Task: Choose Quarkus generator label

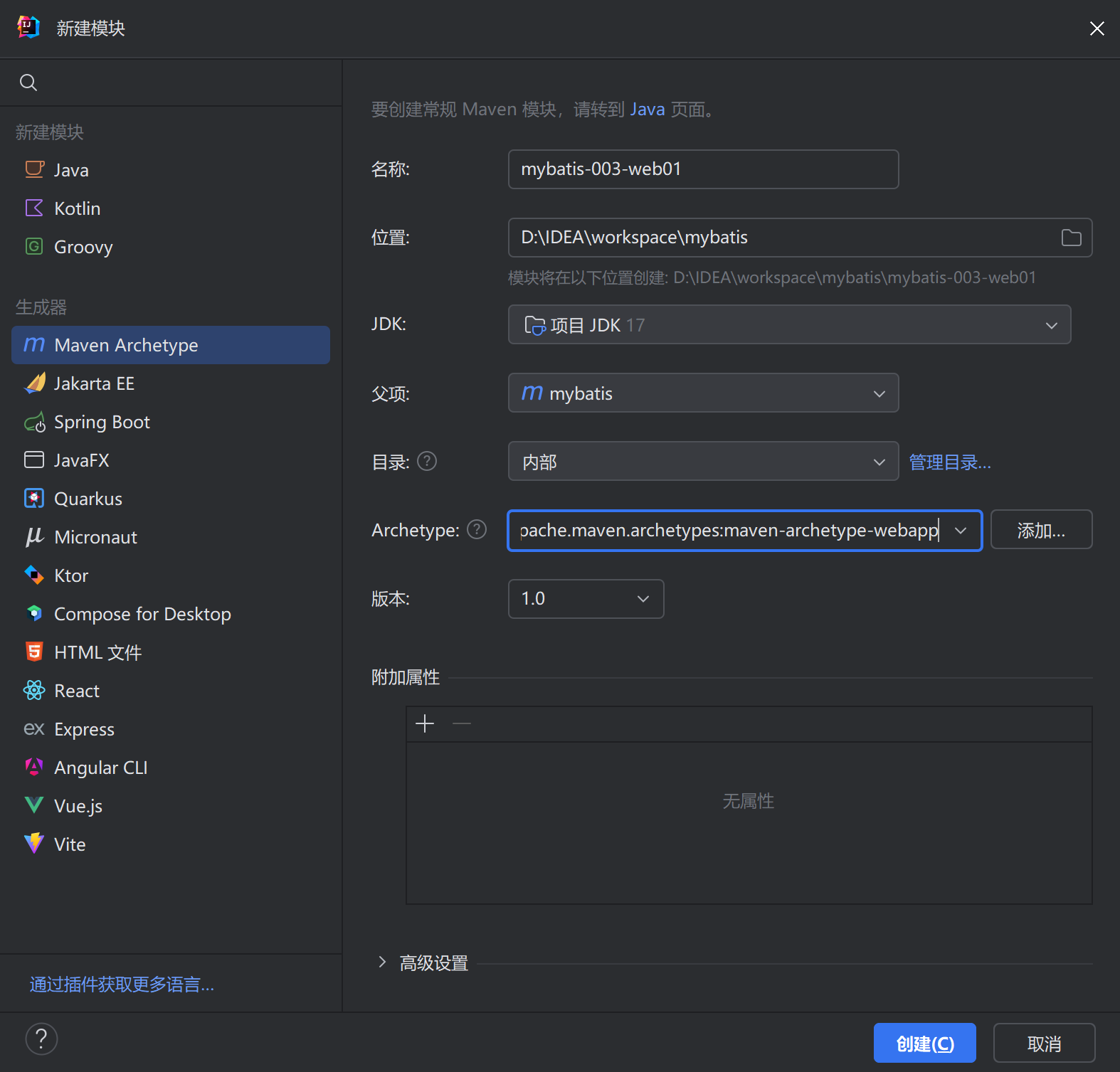Action: click(x=88, y=499)
